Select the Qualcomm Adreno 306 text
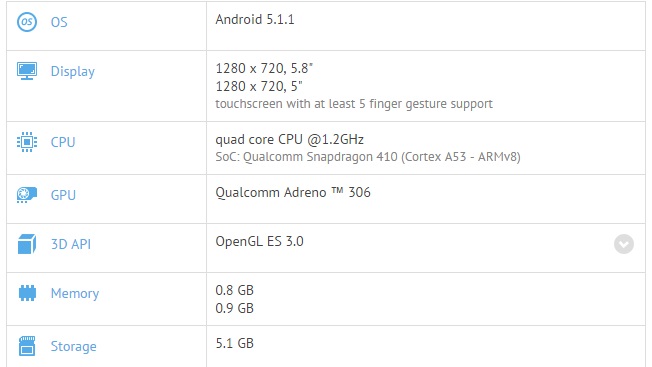This screenshot has width=652, height=367. click(x=293, y=192)
